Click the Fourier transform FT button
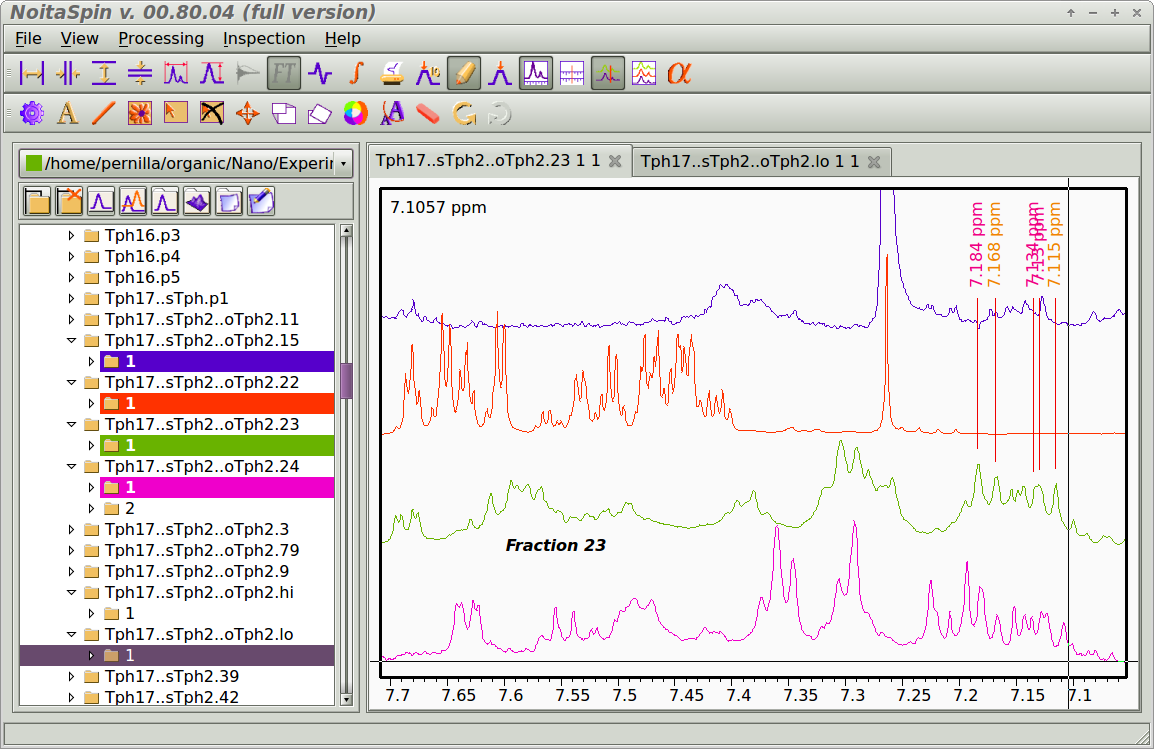This screenshot has height=749, width=1154. coord(284,73)
